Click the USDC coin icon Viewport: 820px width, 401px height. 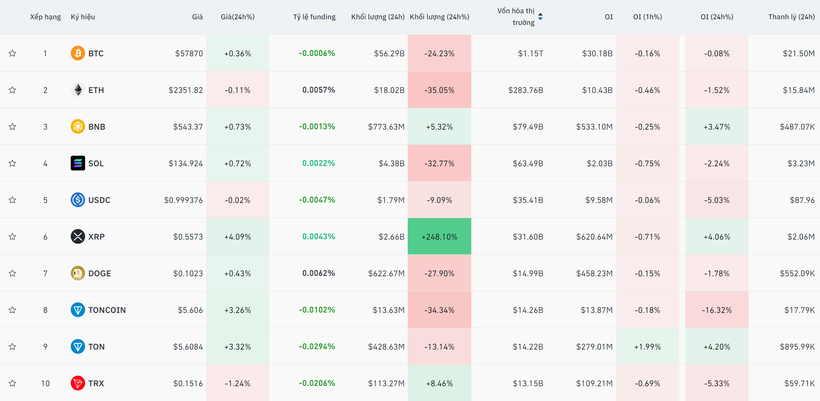[77, 200]
